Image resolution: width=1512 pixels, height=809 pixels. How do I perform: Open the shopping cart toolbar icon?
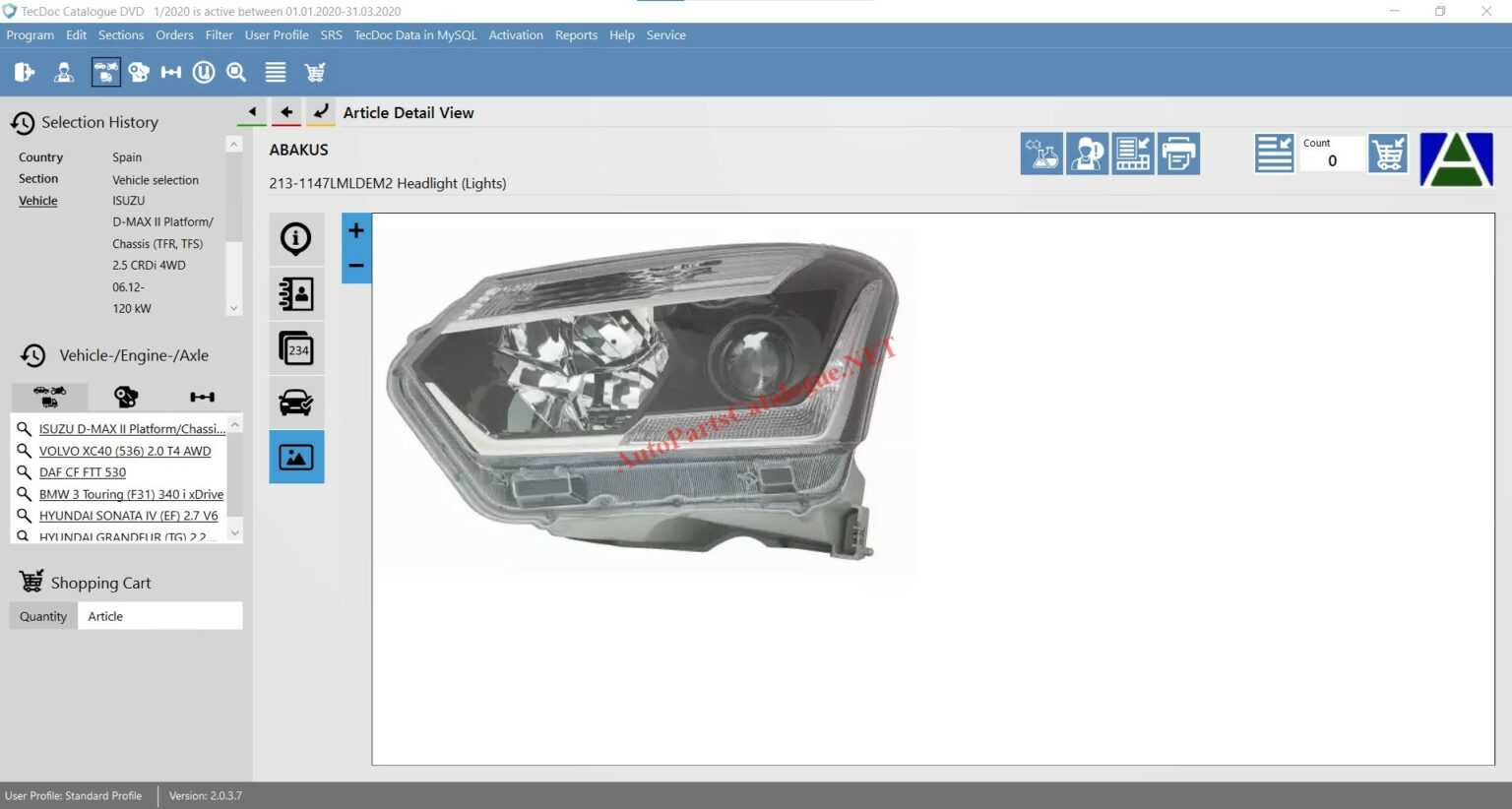pos(315,72)
